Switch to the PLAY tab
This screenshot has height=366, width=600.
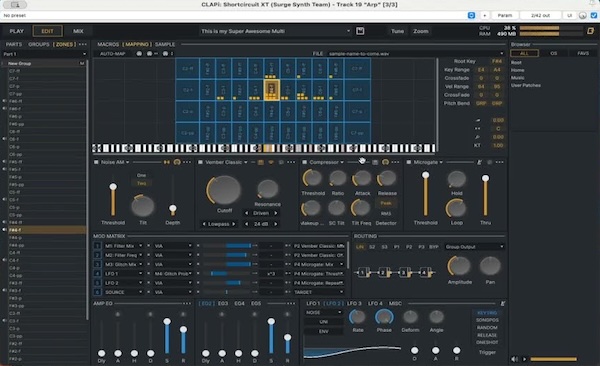pyautogui.click(x=16, y=31)
